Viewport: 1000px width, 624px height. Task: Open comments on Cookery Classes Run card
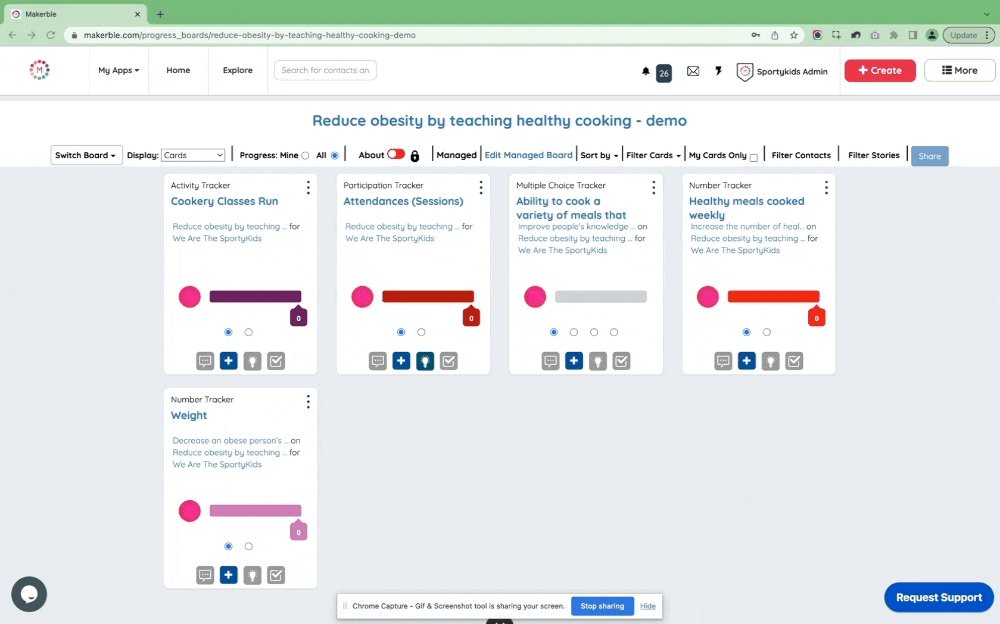coord(205,361)
